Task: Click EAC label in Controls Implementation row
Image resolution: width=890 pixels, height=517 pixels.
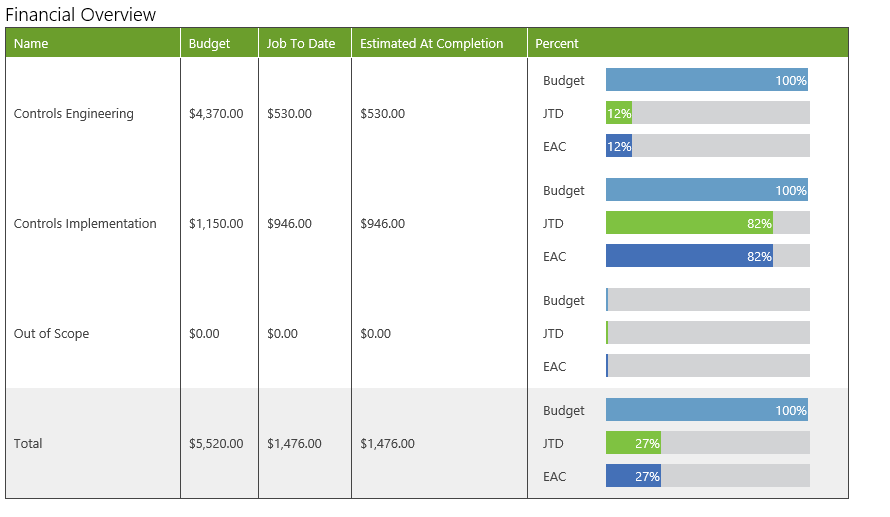Action: [x=555, y=257]
